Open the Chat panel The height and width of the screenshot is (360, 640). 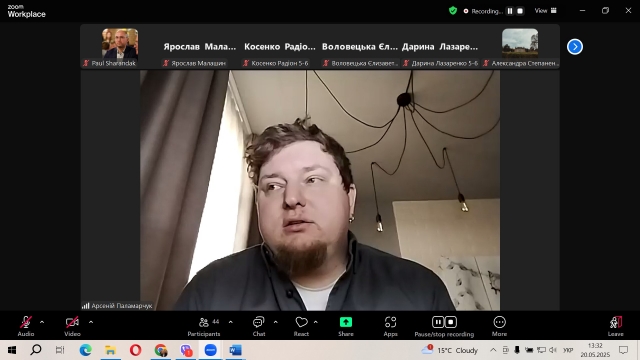point(259,326)
